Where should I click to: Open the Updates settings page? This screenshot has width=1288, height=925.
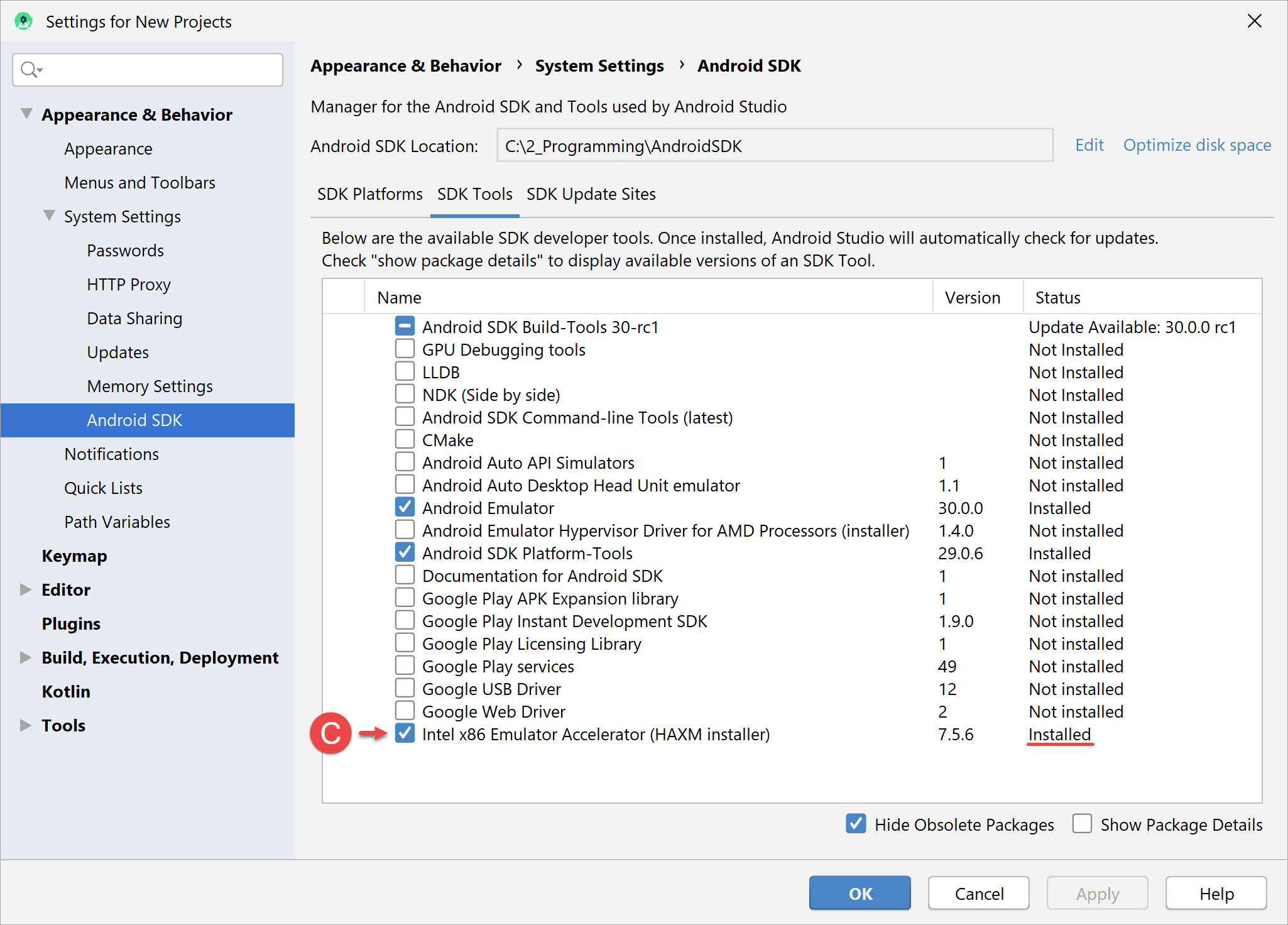pyautogui.click(x=117, y=353)
